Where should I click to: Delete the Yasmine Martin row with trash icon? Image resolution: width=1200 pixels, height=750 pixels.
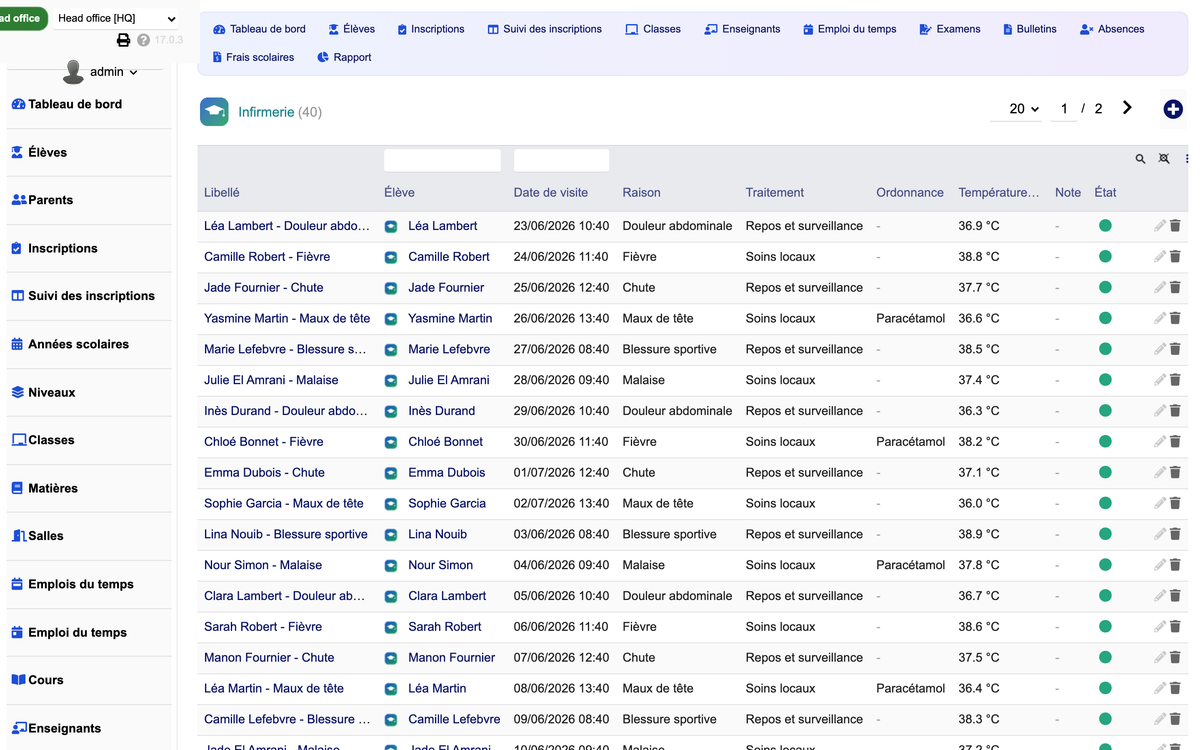(x=1175, y=319)
